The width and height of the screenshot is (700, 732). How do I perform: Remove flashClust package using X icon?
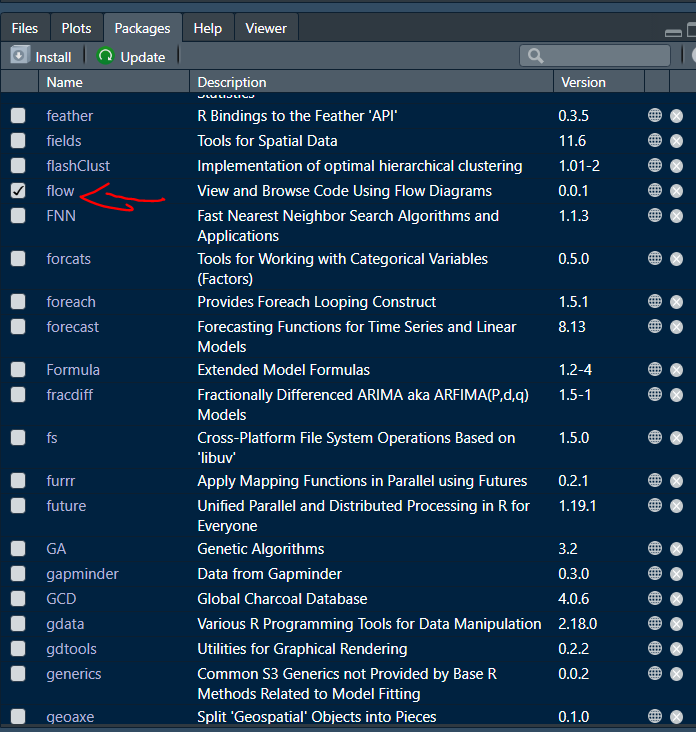[x=676, y=166]
